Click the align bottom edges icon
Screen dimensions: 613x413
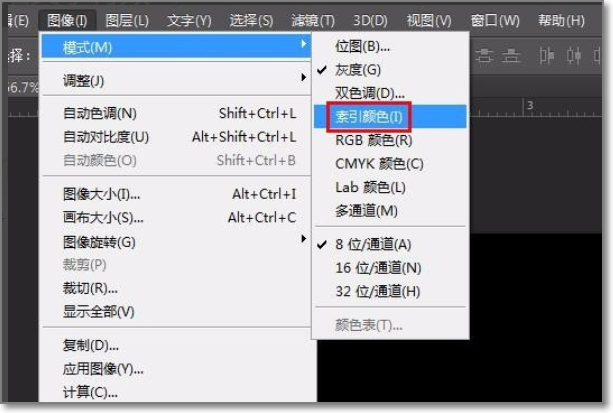[511, 56]
